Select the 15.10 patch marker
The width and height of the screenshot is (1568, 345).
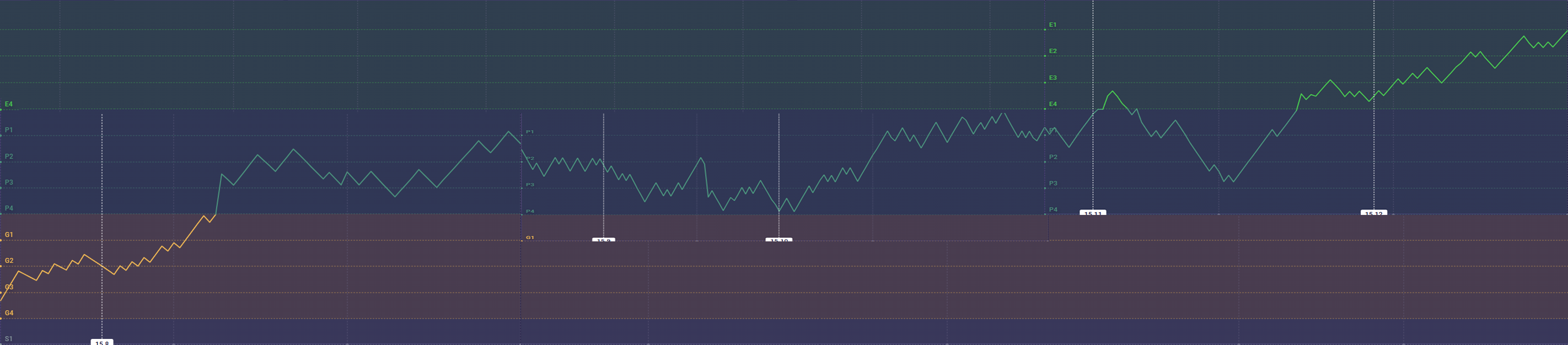(x=778, y=240)
